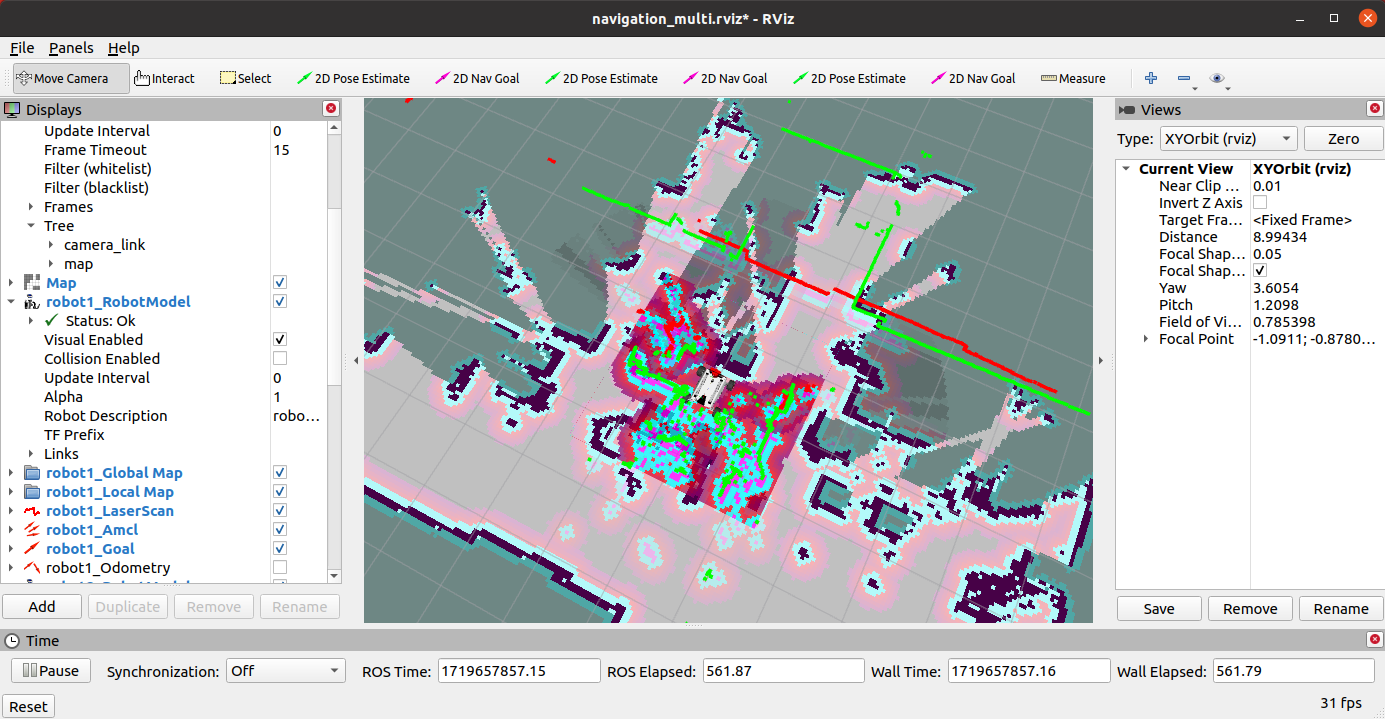Viewport: 1385px width, 719px height.
Task: Pause the time
Action: point(50,671)
